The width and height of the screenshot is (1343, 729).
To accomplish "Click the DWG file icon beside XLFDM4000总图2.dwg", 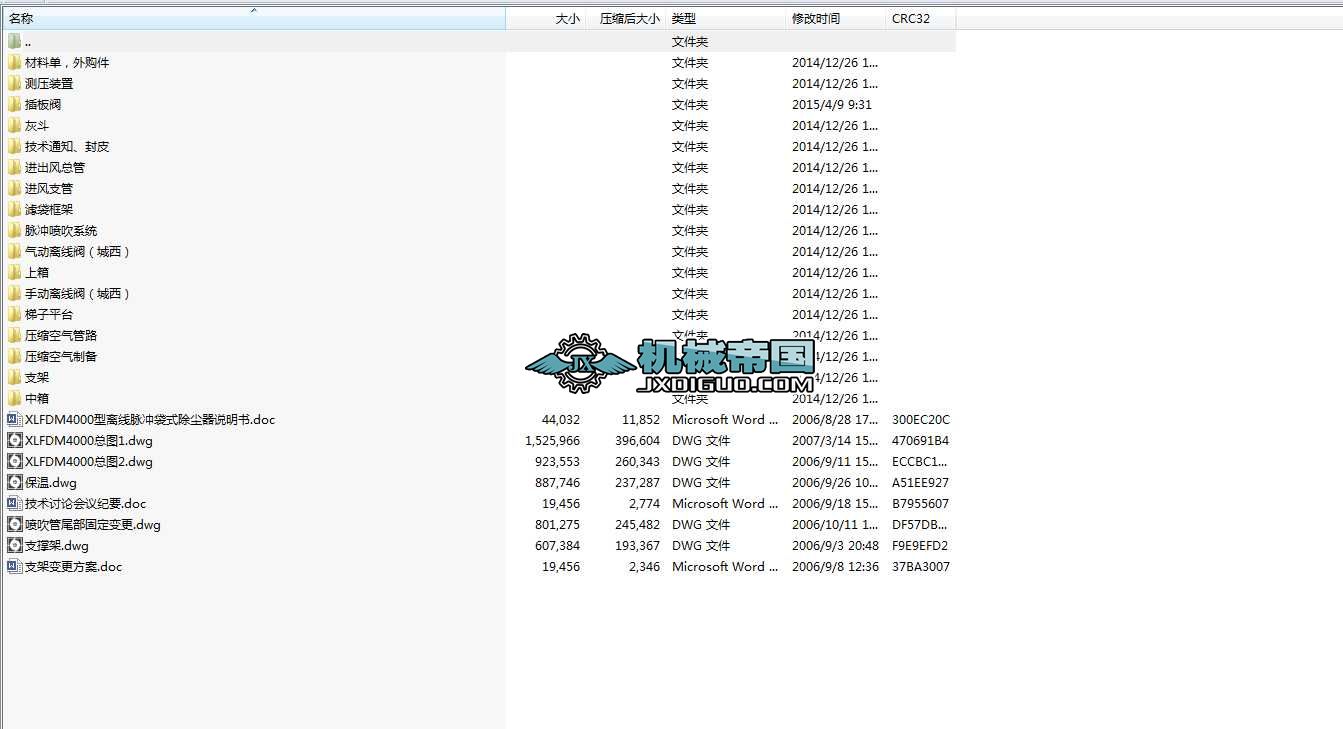I will click(x=14, y=461).
